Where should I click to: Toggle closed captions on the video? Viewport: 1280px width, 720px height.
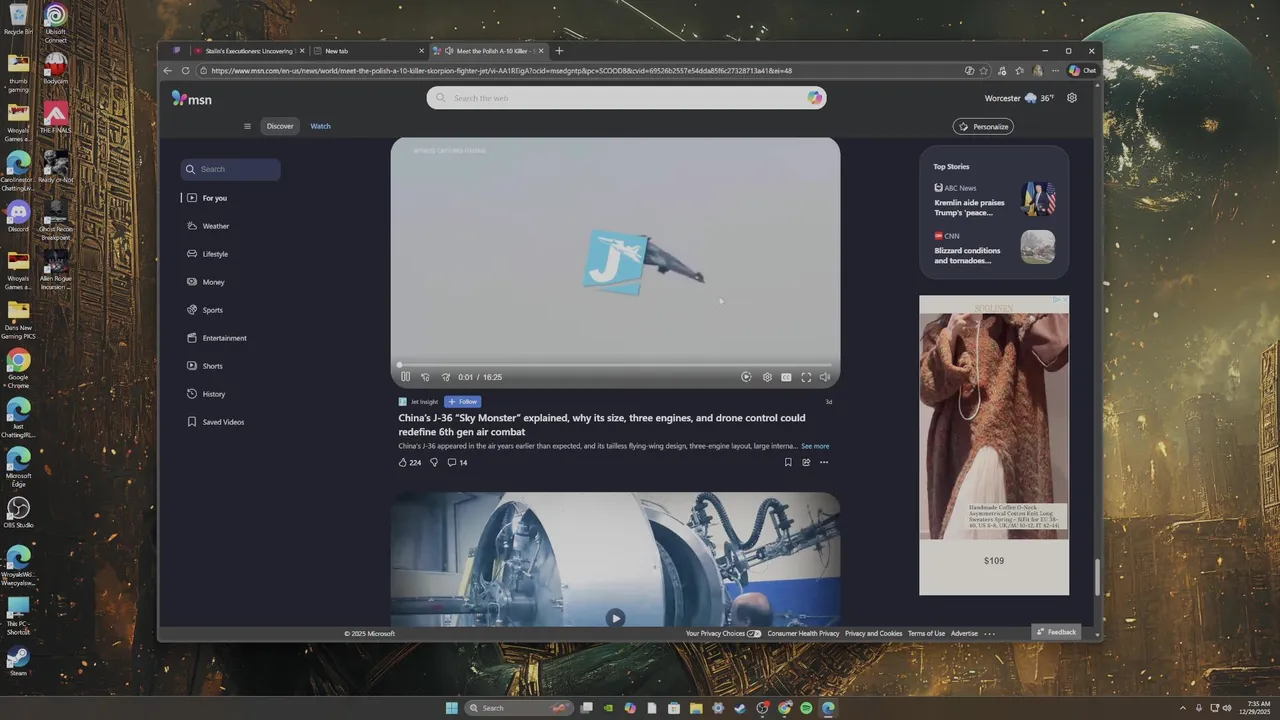[786, 377]
